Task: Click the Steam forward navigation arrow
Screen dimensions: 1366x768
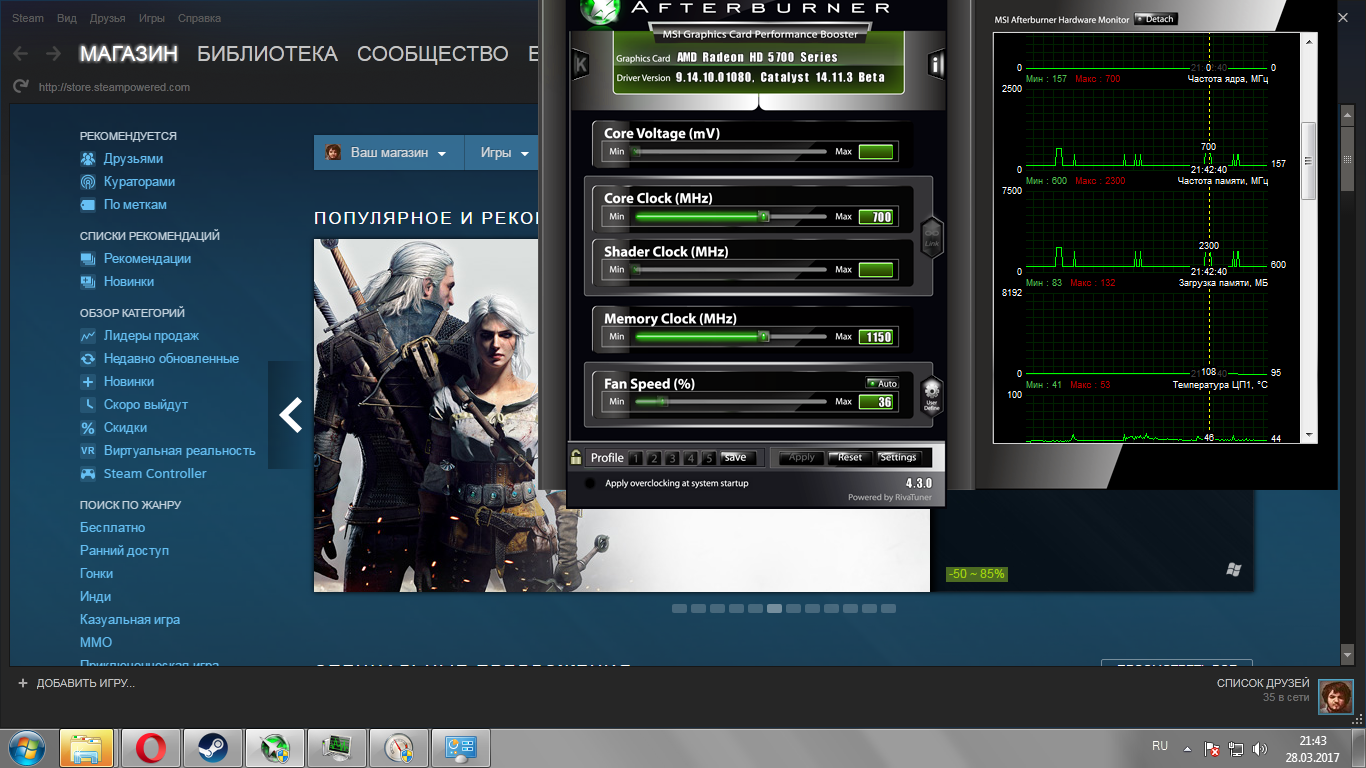Action: coord(53,54)
